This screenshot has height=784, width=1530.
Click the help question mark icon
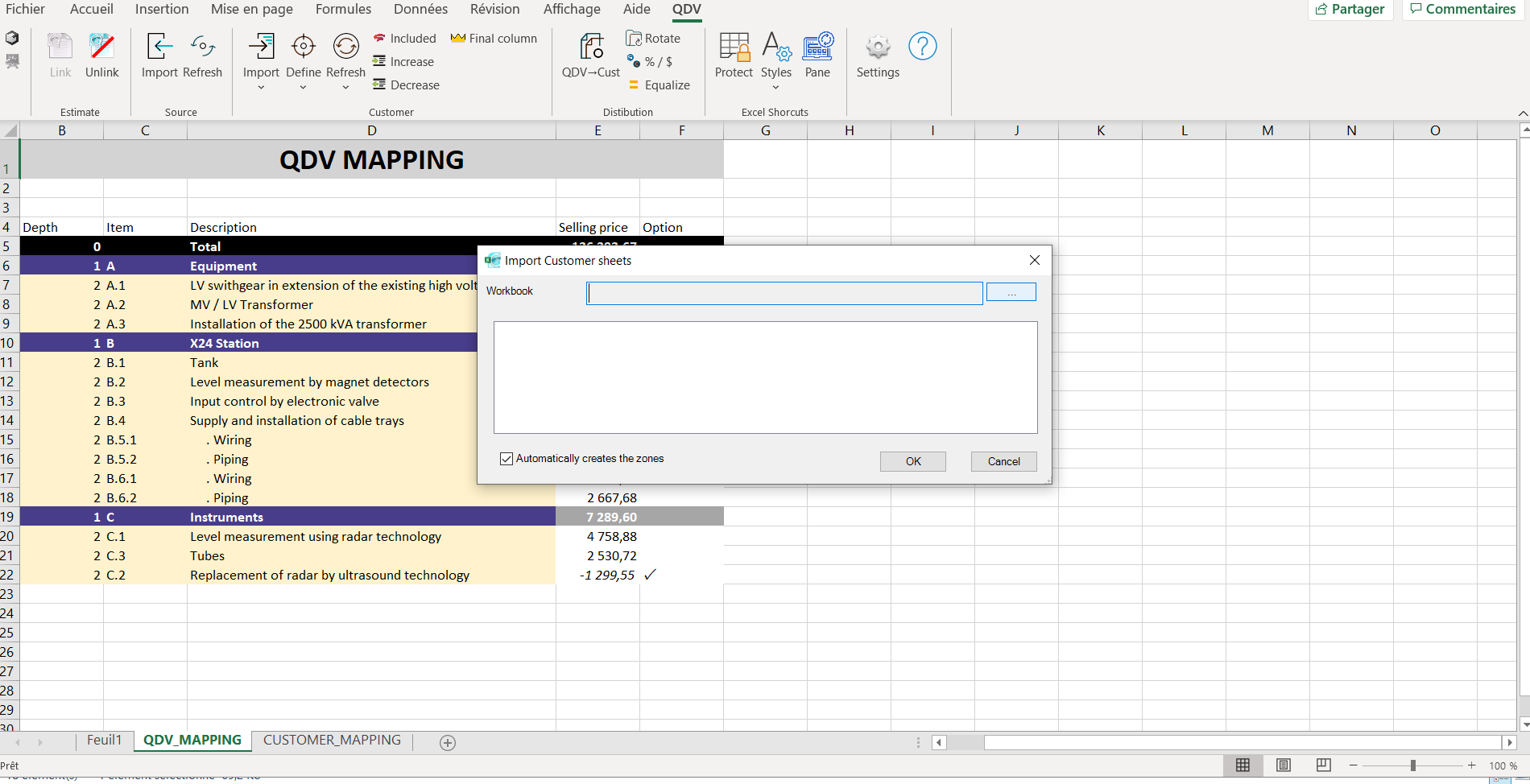[x=923, y=46]
